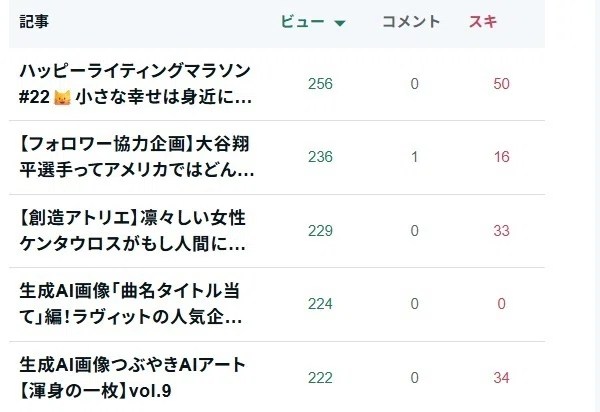Image resolution: width=600 pixels, height=412 pixels.
Task: Click the 256 view count
Action: (x=320, y=84)
